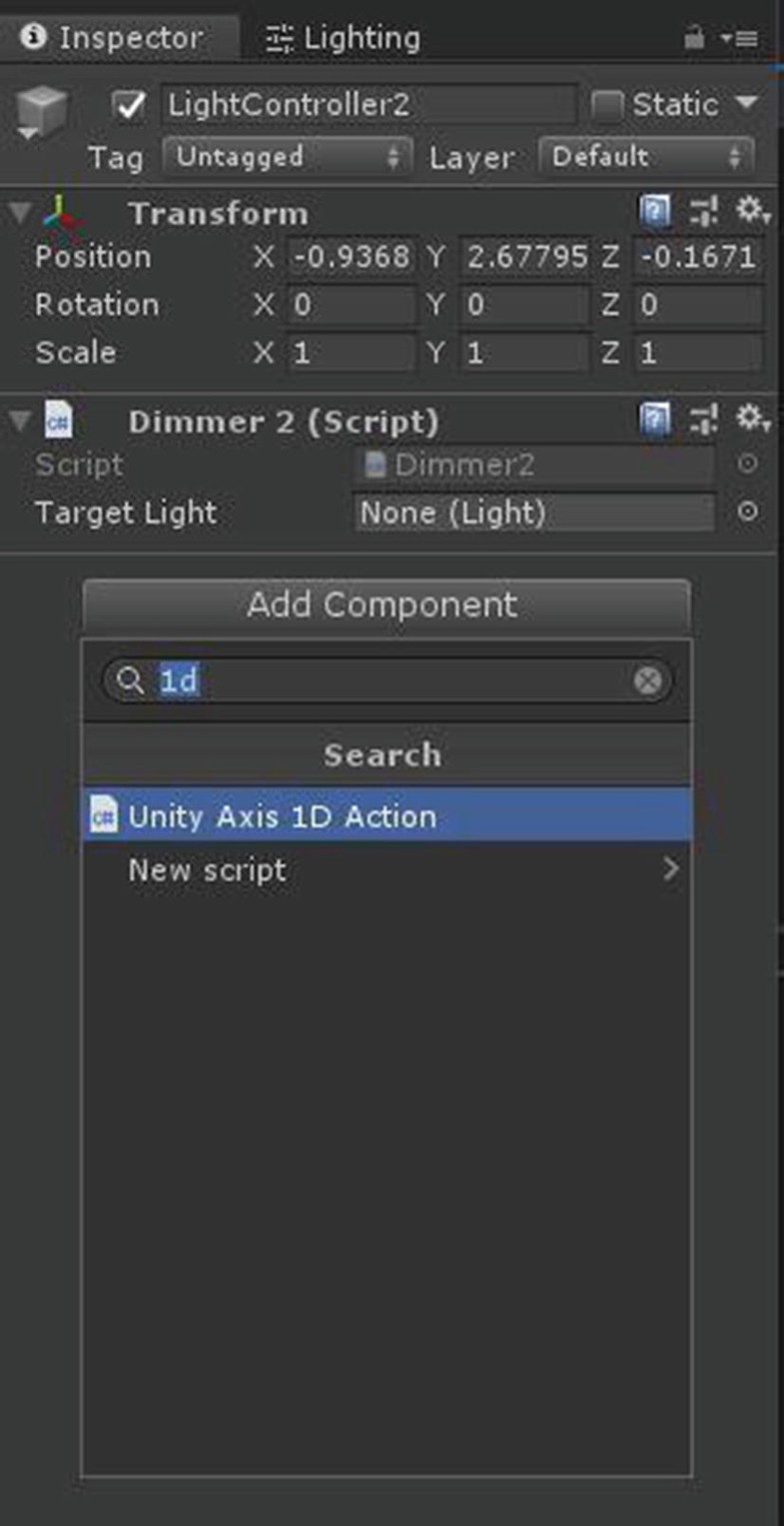Collapse the Dimmer 2 script foldout
784x1526 pixels.
tap(18, 422)
